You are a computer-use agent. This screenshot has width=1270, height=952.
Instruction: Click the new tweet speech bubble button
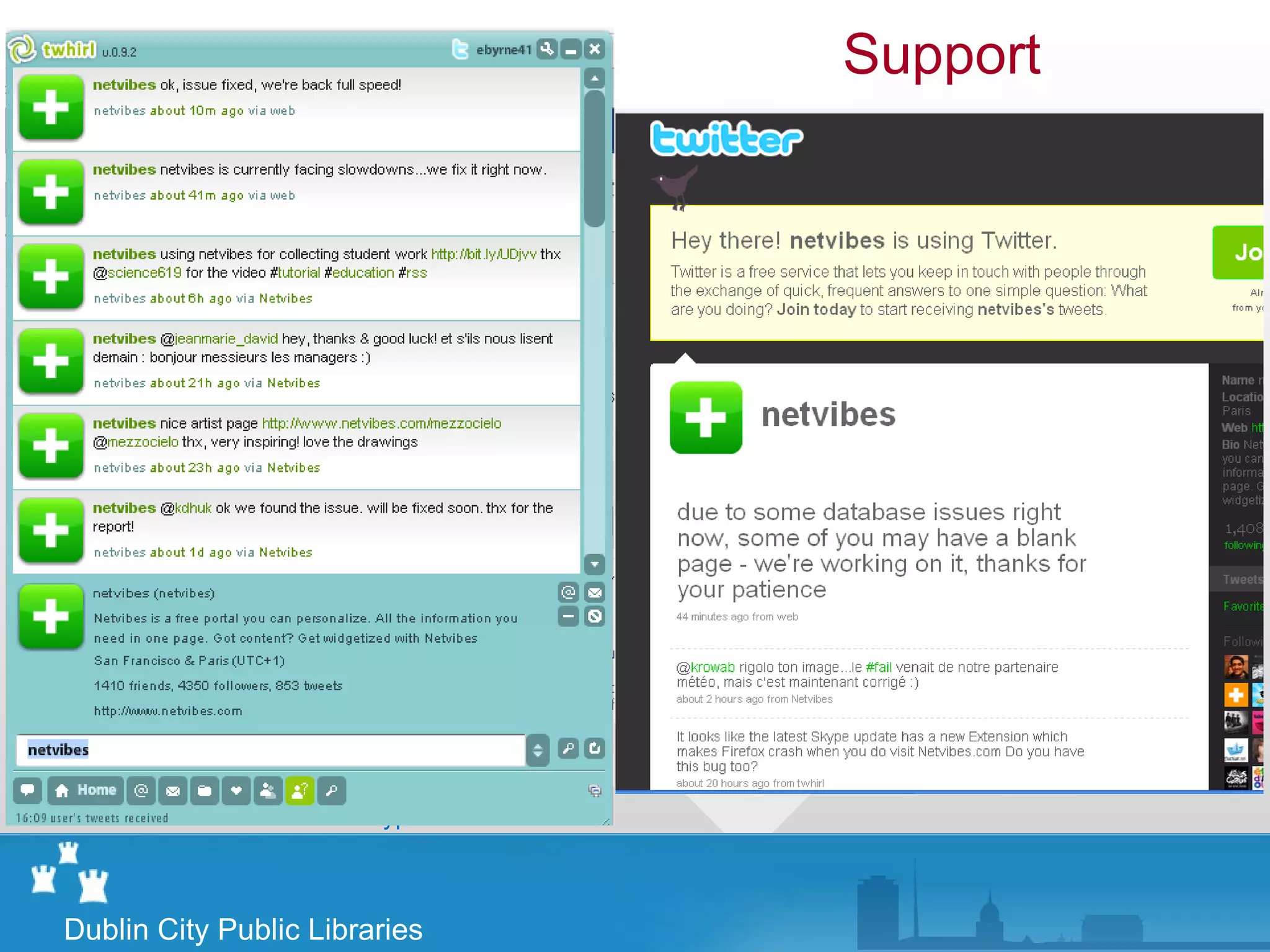point(27,790)
